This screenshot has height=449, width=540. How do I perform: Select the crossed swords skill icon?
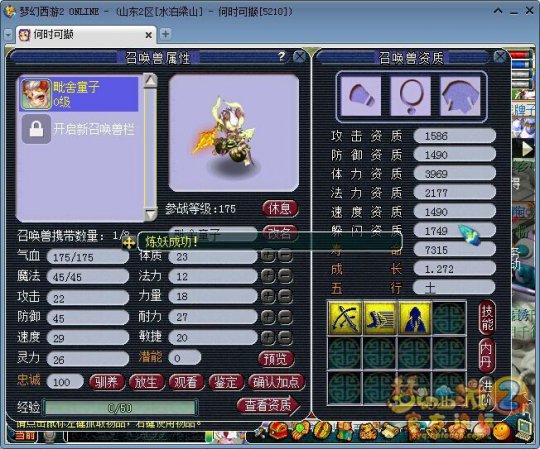(345, 318)
